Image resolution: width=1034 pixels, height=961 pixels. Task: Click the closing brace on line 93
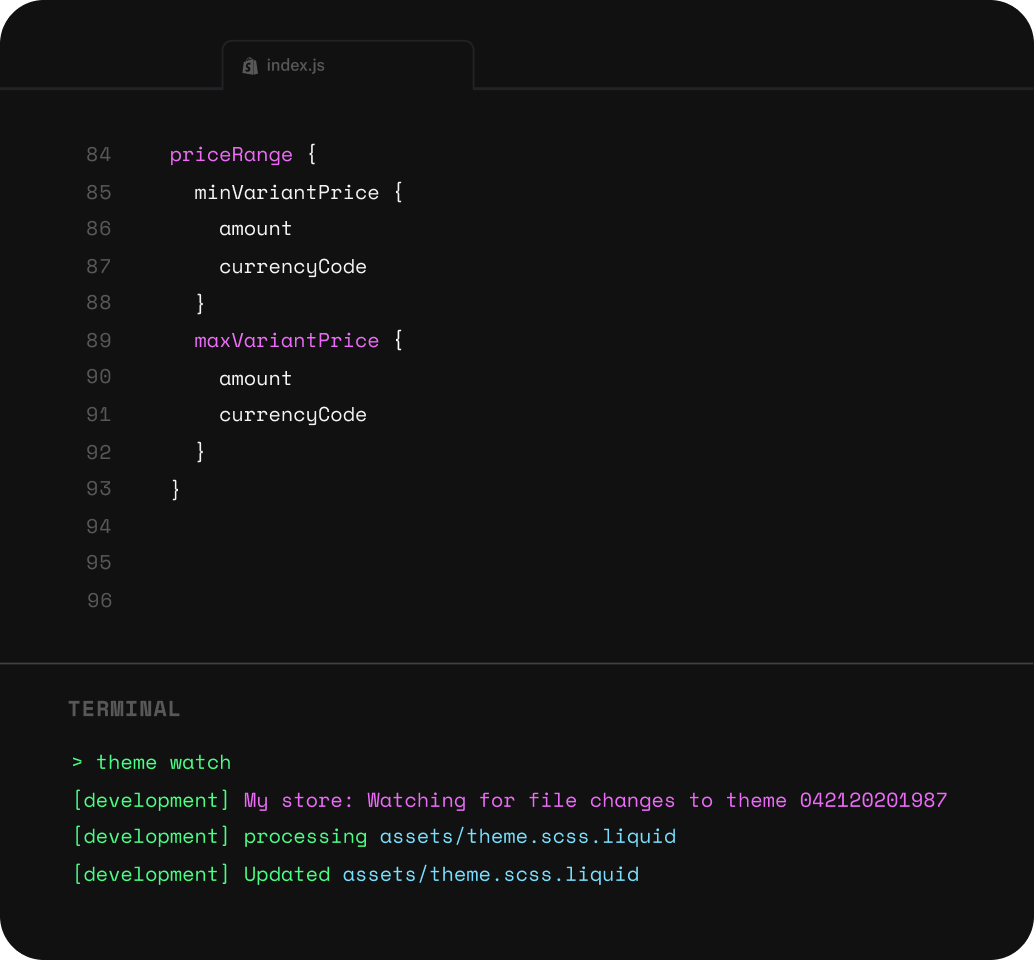(x=176, y=489)
